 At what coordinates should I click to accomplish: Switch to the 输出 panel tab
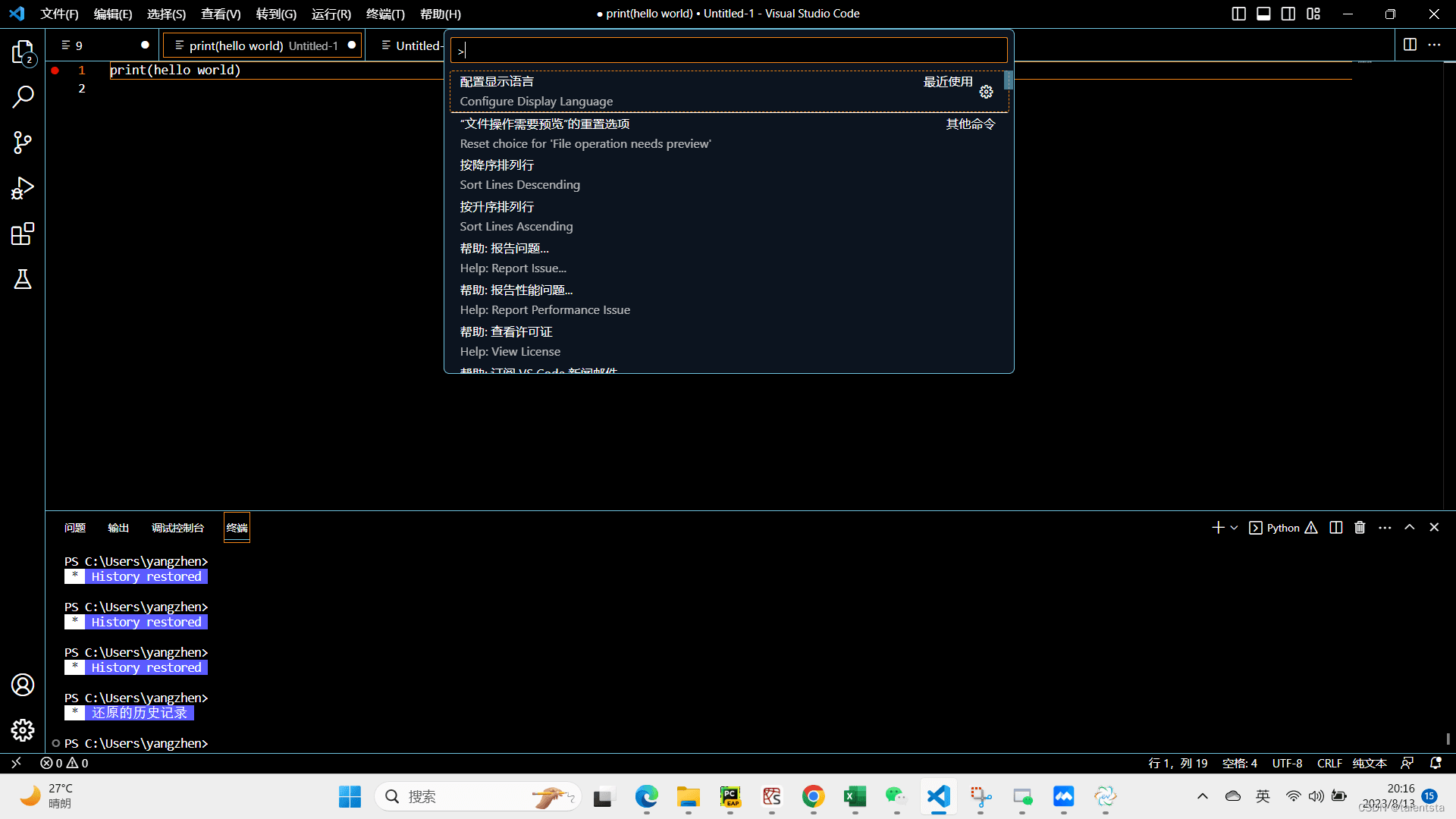click(118, 528)
